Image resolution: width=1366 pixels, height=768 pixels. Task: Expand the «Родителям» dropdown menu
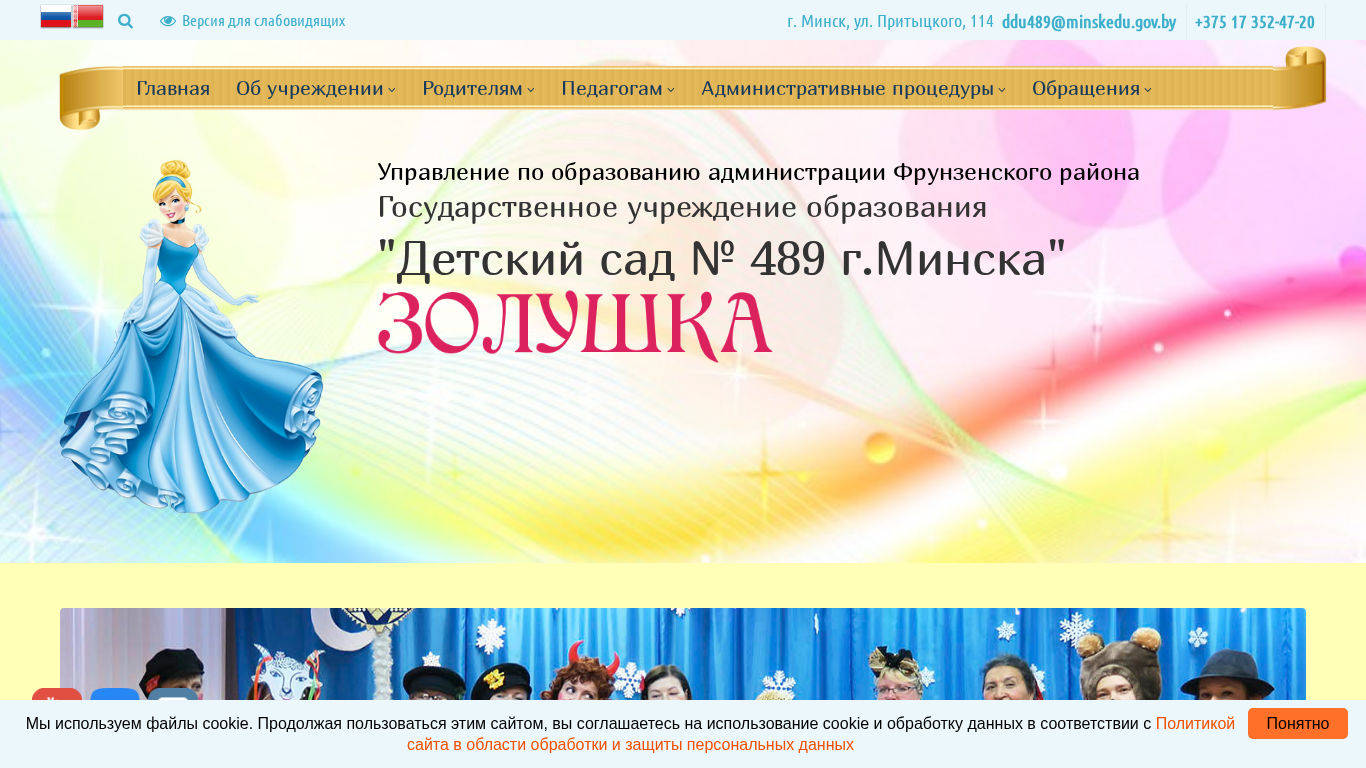click(478, 88)
